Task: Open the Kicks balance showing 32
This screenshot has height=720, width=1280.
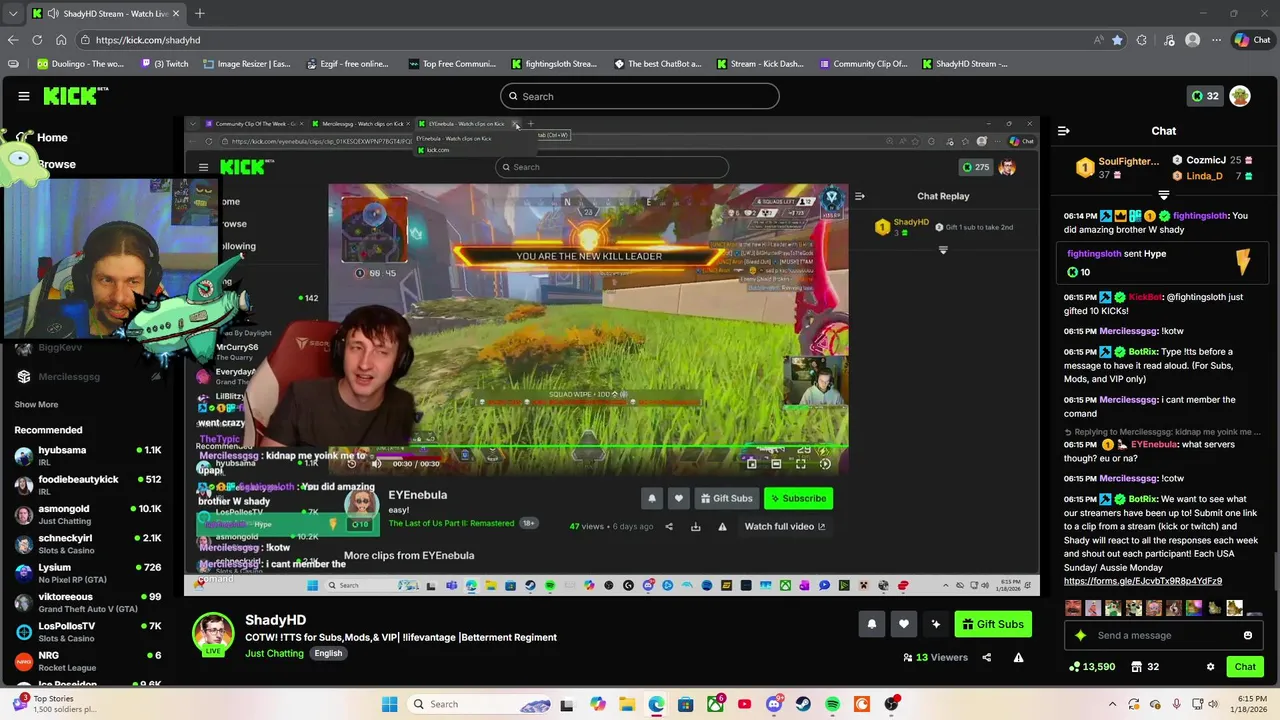Action: tap(1204, 96)
